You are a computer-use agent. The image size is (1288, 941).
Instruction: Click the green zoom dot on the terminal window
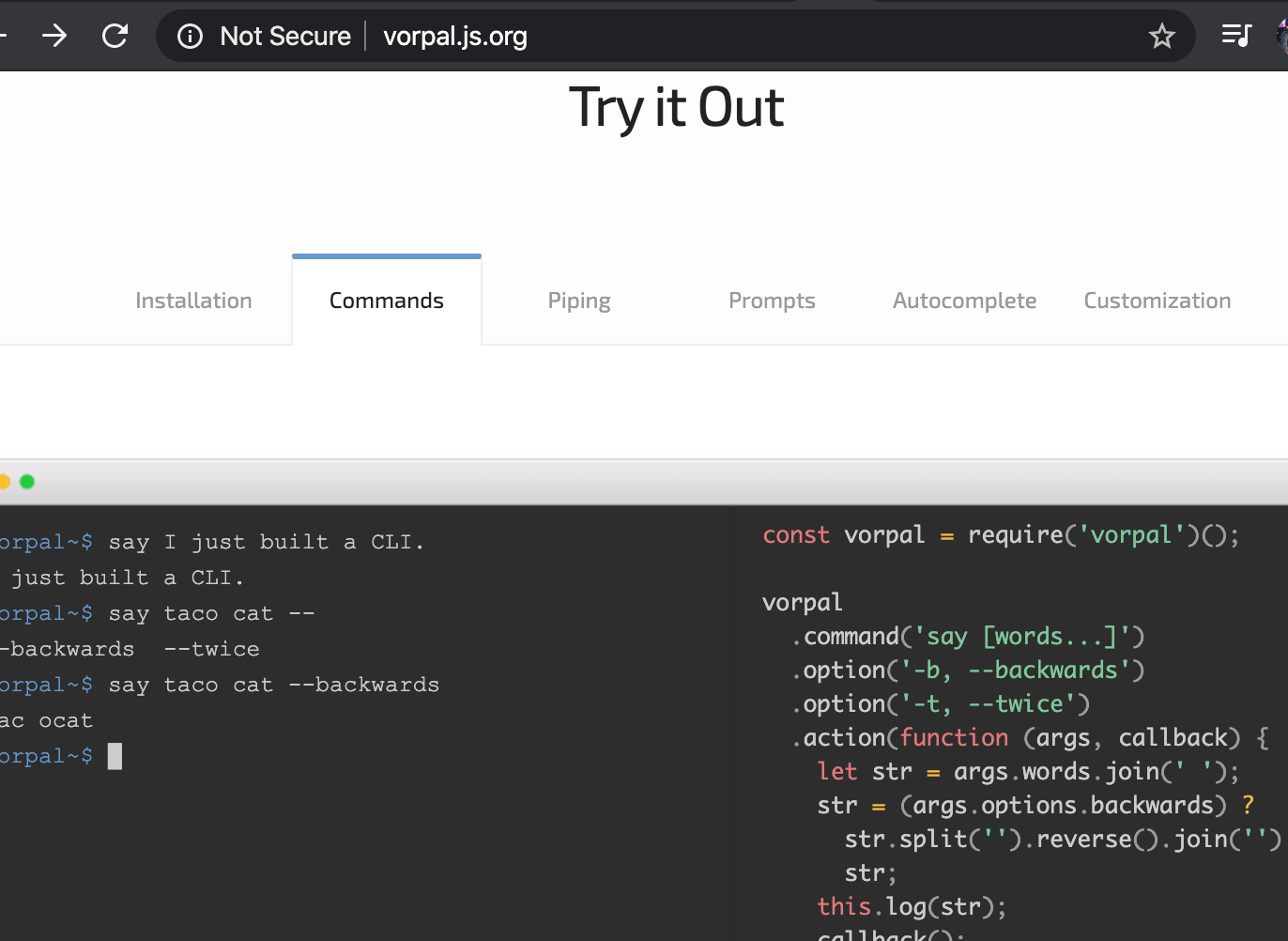point(27,481)
